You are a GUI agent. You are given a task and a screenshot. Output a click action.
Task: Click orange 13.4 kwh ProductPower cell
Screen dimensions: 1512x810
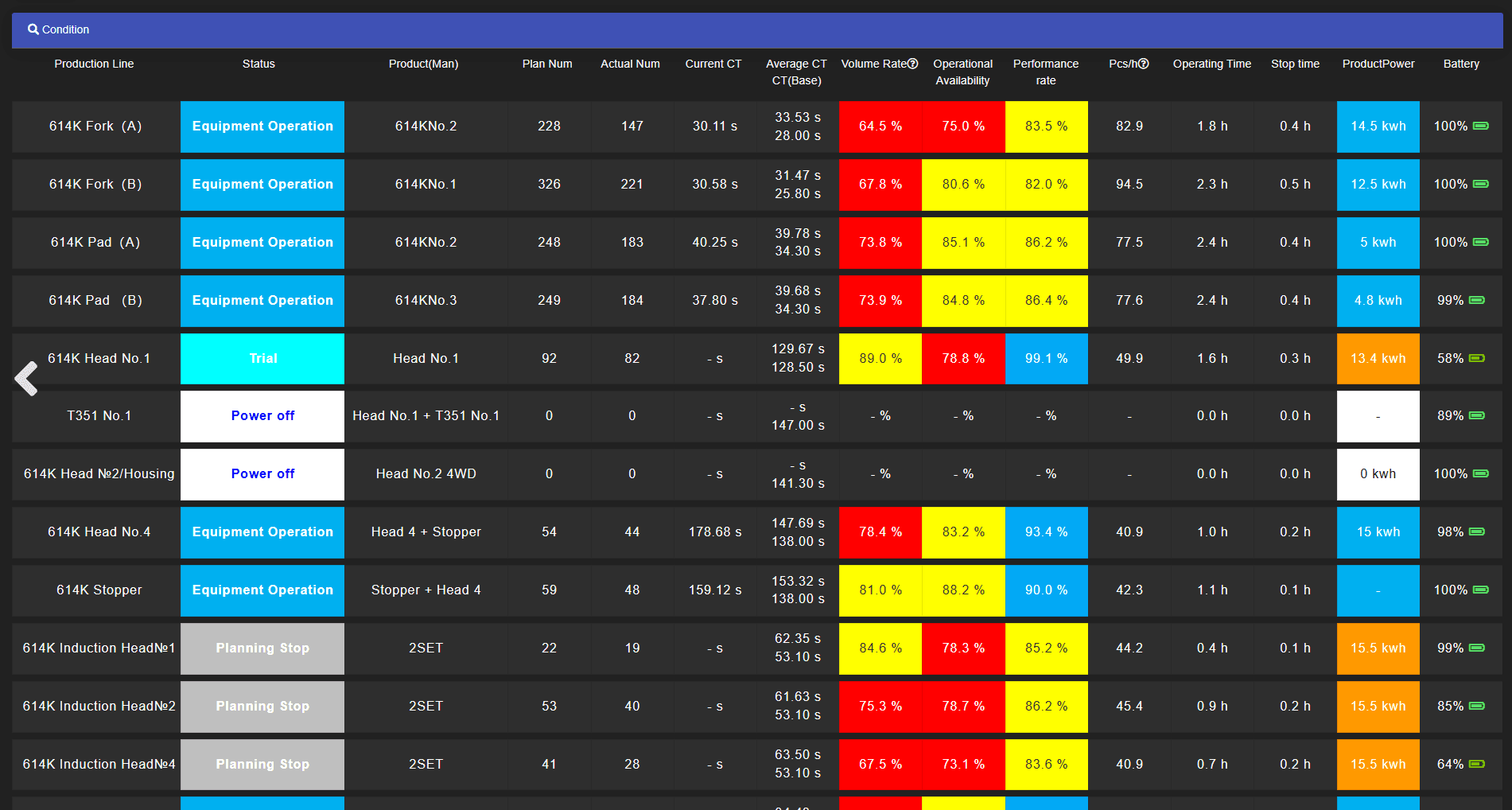1378,358
